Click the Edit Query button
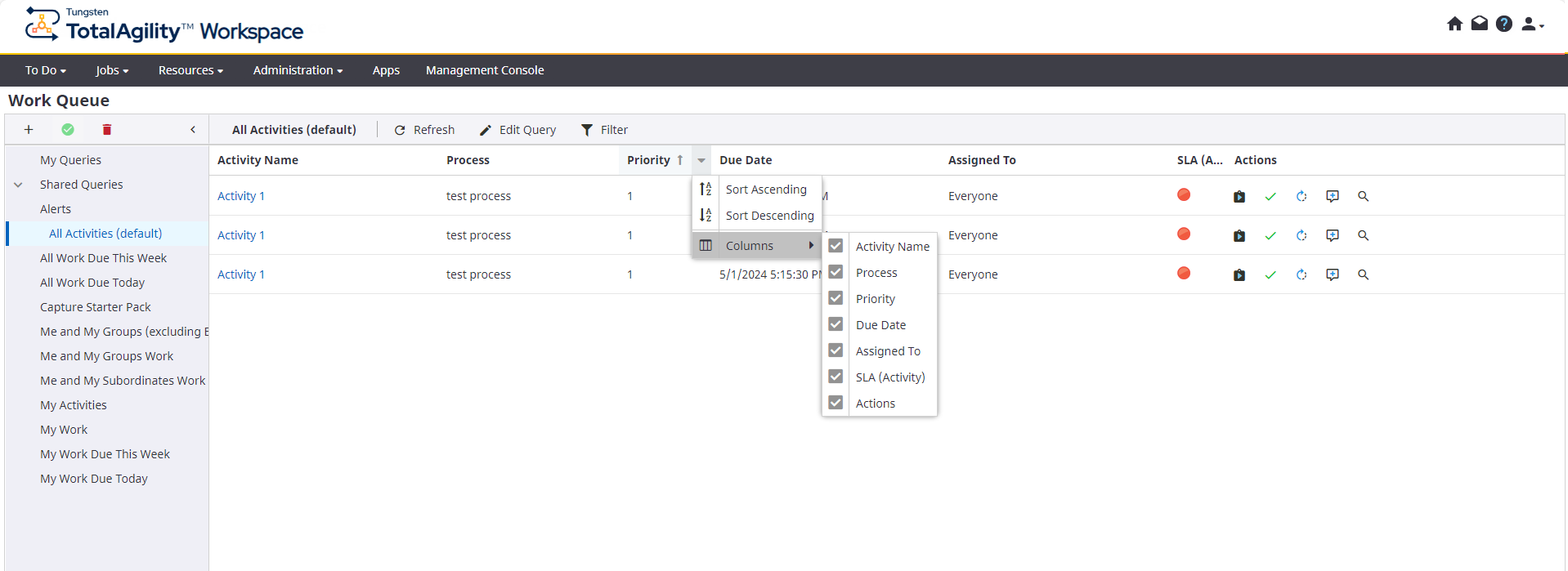Viewport: 1568px width, 571px height. [x=517, y=130]
